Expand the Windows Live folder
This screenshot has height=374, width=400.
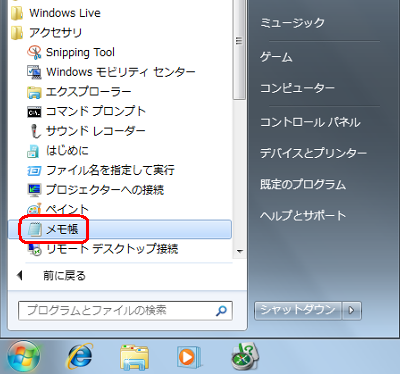pyautogui.click(x=56, y=13)
